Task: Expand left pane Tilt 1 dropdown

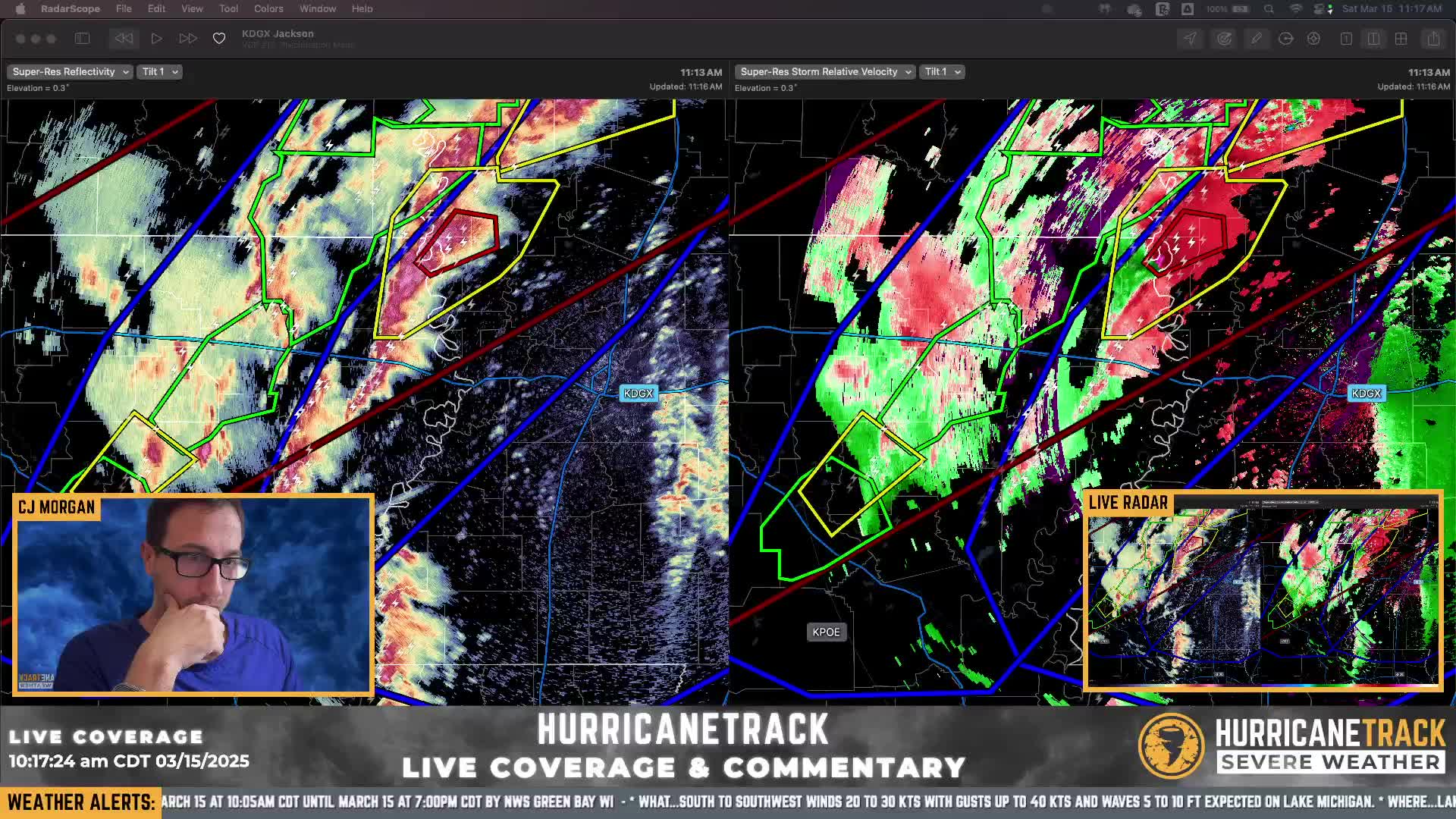Action: (x=159, y=71)
